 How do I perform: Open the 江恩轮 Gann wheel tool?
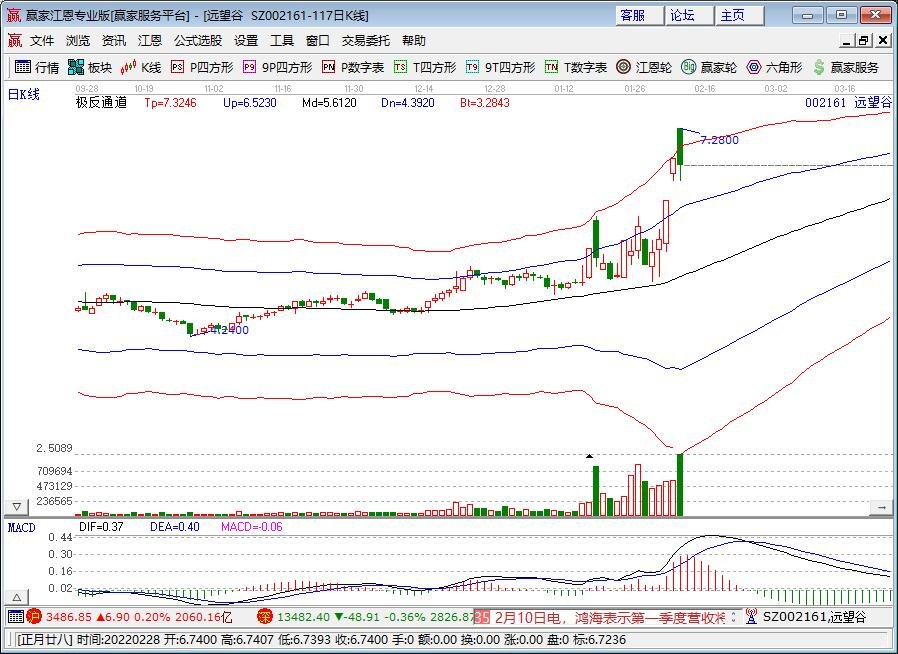pos(644,67)
